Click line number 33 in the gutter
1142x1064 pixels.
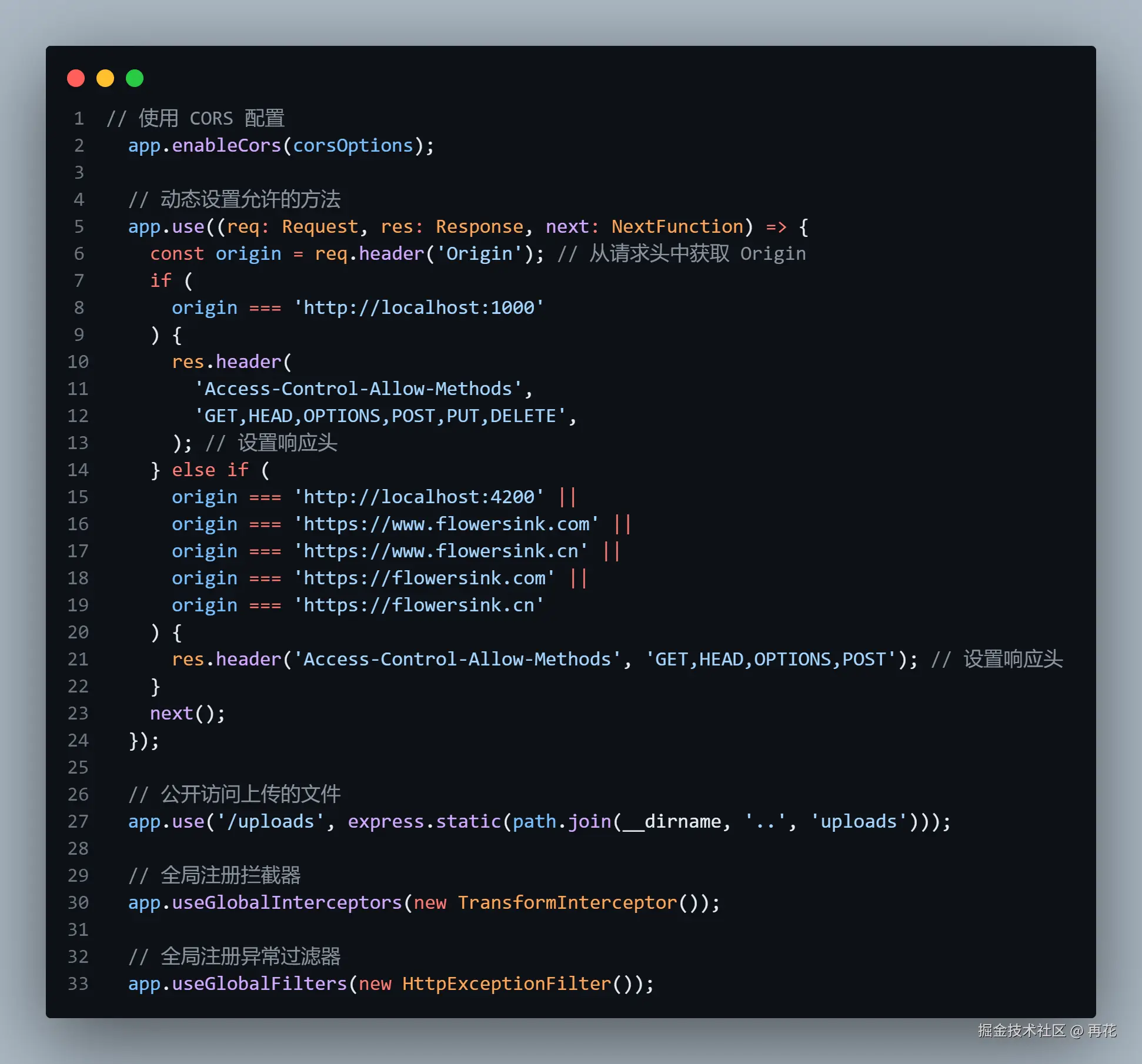coord(78,983)
